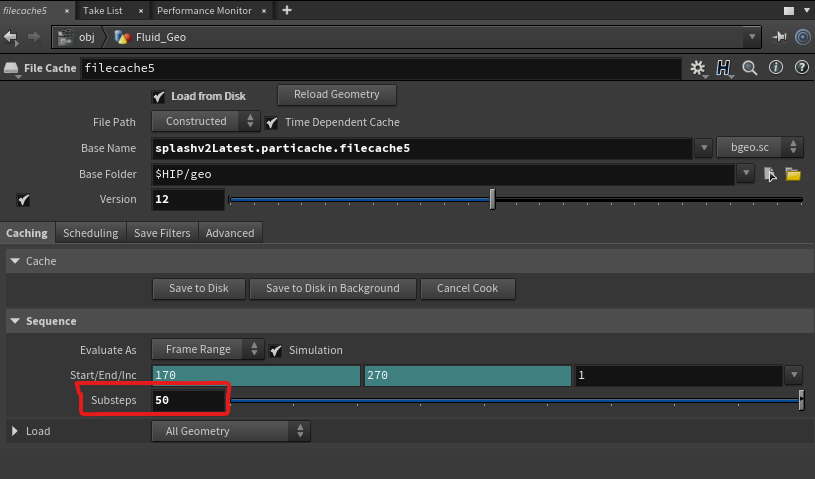This screenshot has height=479, width=815.
Task: Open the Base Name dropdown arrow
Action: pos(704,148)
